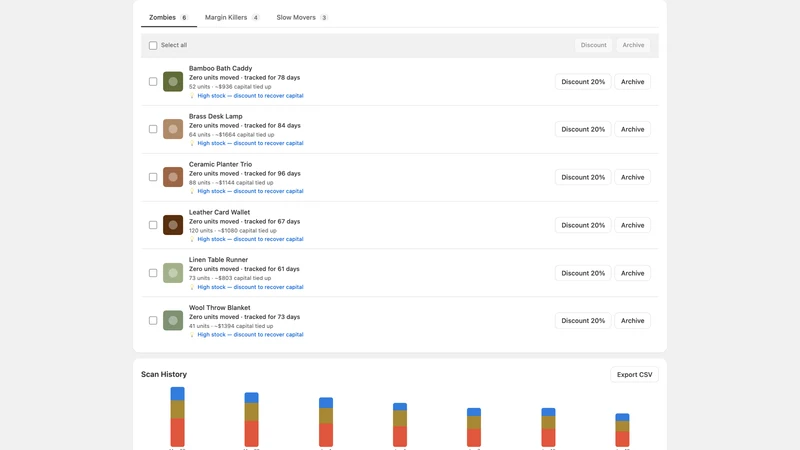Apply Discount 20% to Leather Card Wallet
This screenshot has width=800, height=450.
(x=583, y=225)
